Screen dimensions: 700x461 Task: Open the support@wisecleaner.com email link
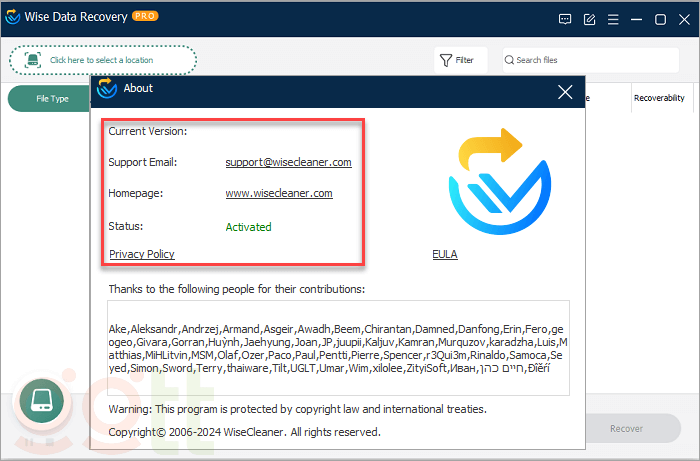tap(288, 162)
